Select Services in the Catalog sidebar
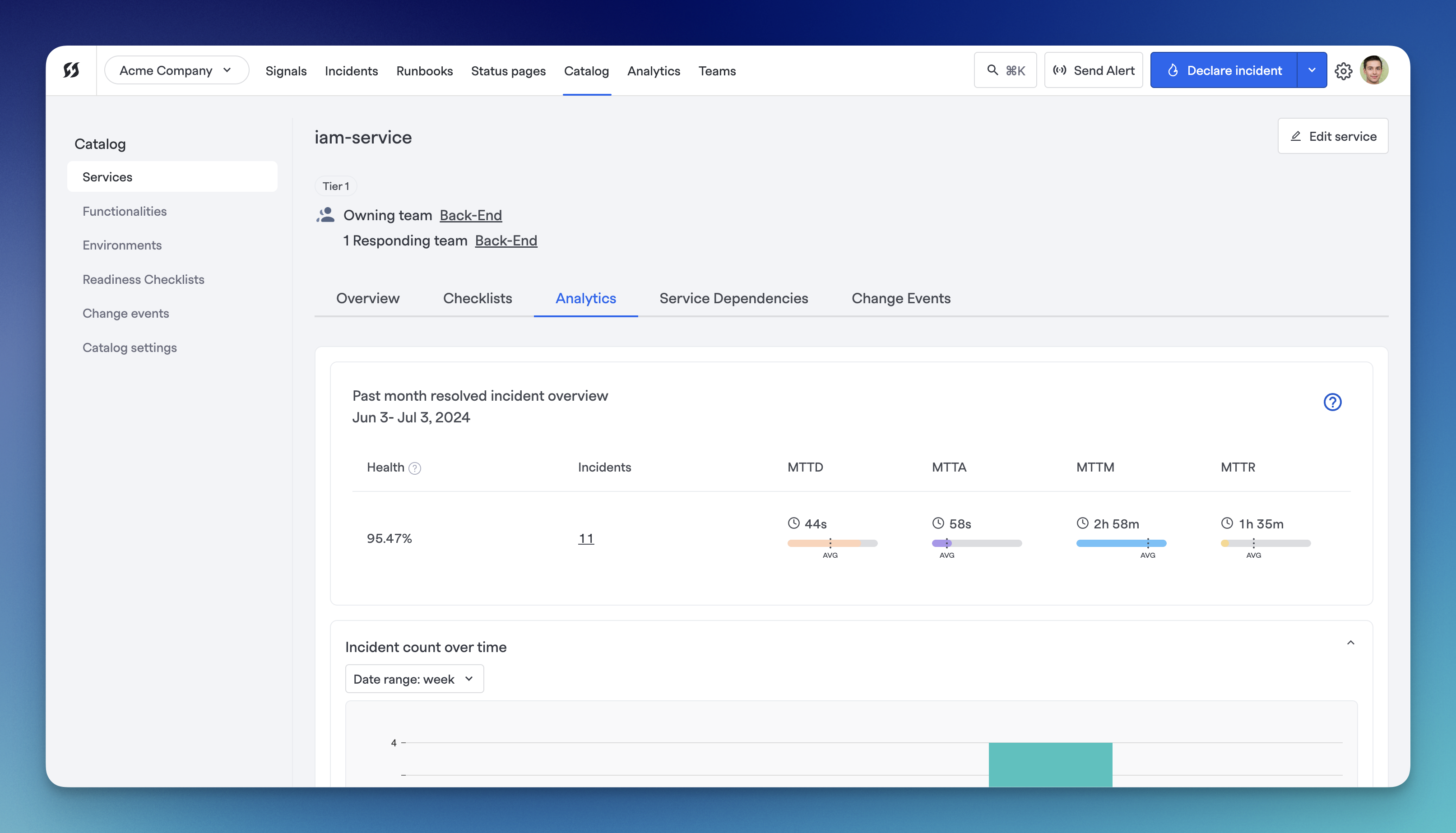The image size is (1456, 833). [x=172, y=177]
